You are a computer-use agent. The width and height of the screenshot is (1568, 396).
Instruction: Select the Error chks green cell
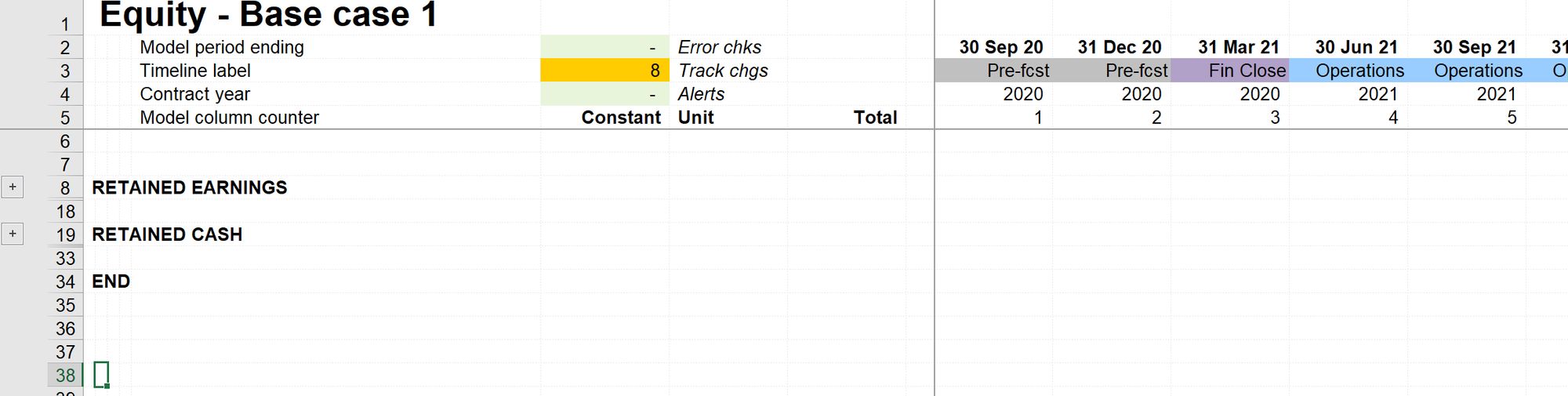point(604,47)
